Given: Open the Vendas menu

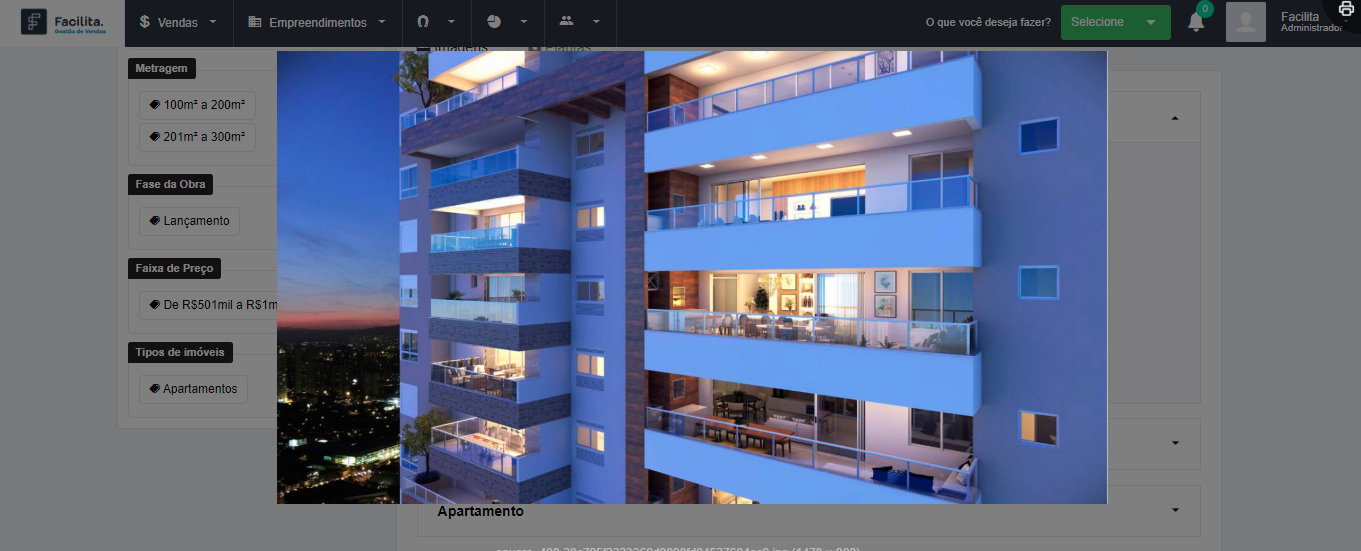Looking at the screenshot, I should 179,22.
